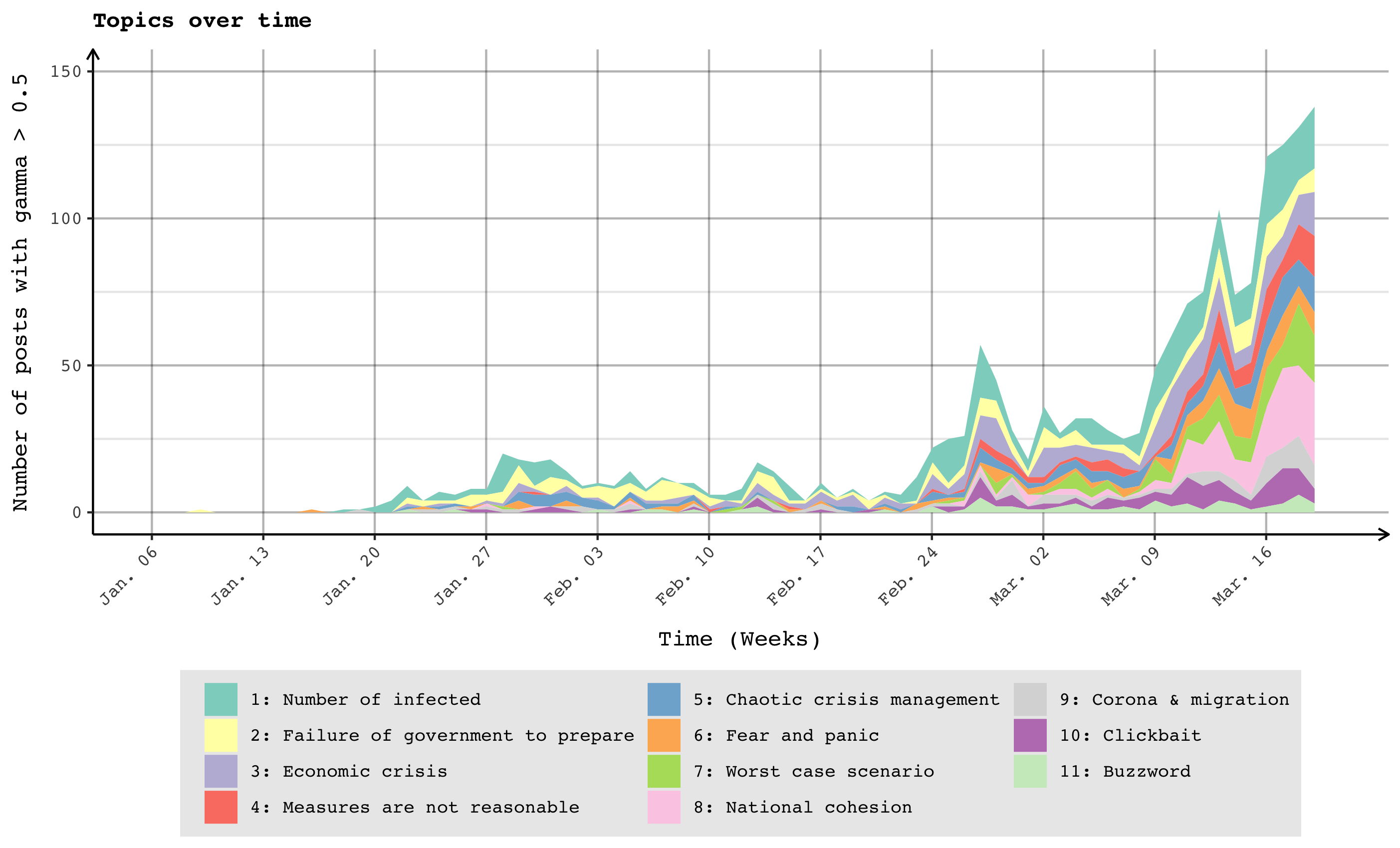The image size is (1400, 848).
Task: Click the '5: Chaotic crisis management' legend text
Action: [x=846, y=700]
